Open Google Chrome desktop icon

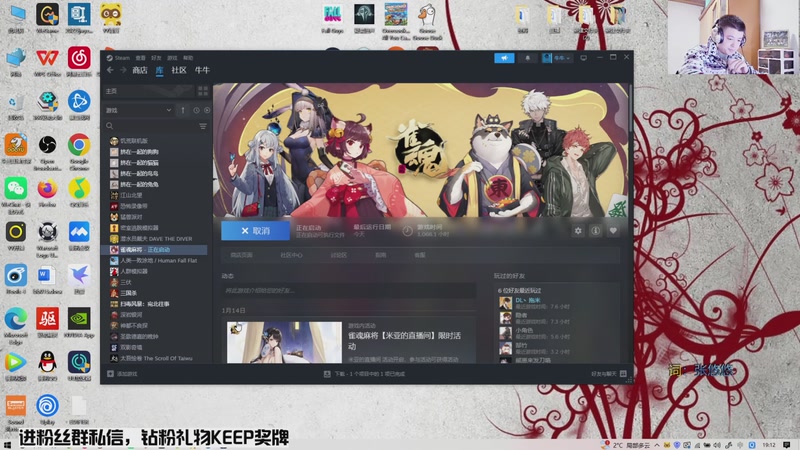[79, 149]
